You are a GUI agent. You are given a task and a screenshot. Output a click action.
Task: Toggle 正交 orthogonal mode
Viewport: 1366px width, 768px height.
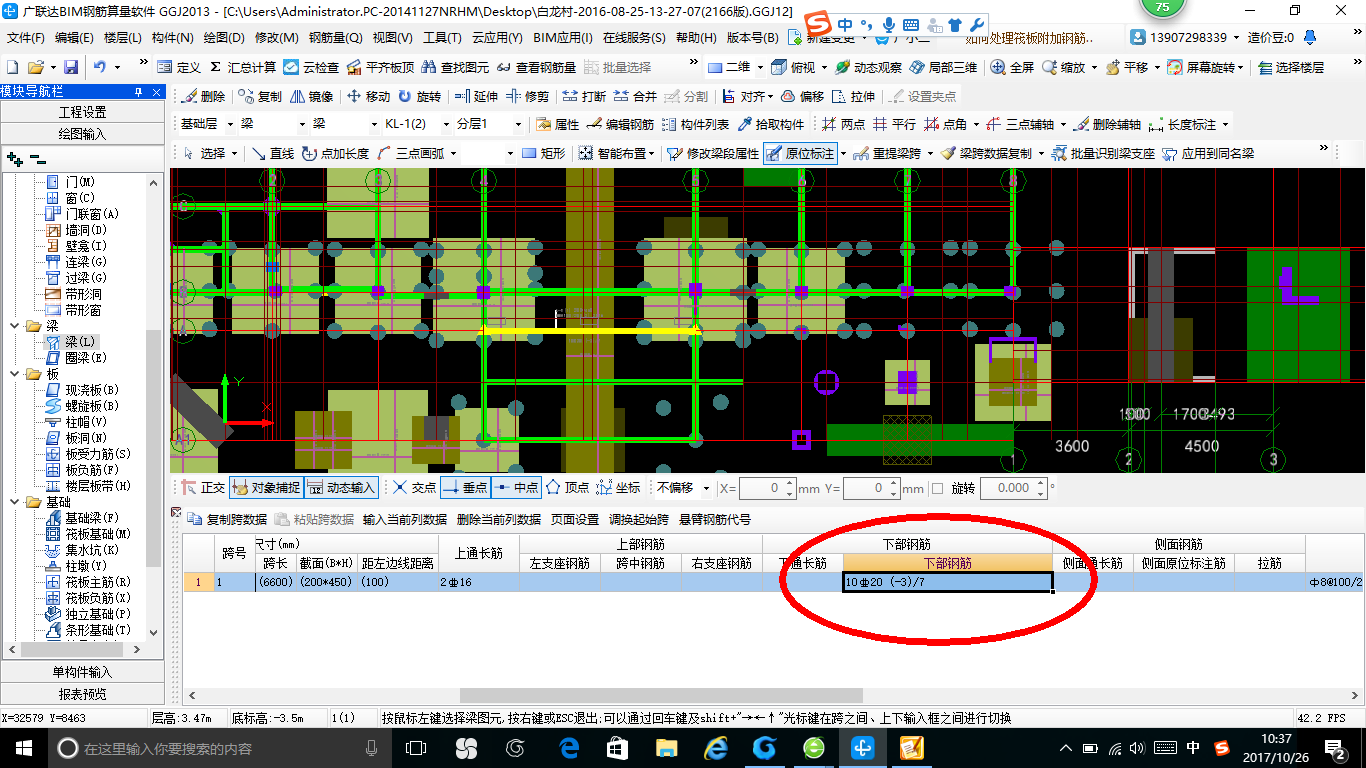[x=203, y=488]
